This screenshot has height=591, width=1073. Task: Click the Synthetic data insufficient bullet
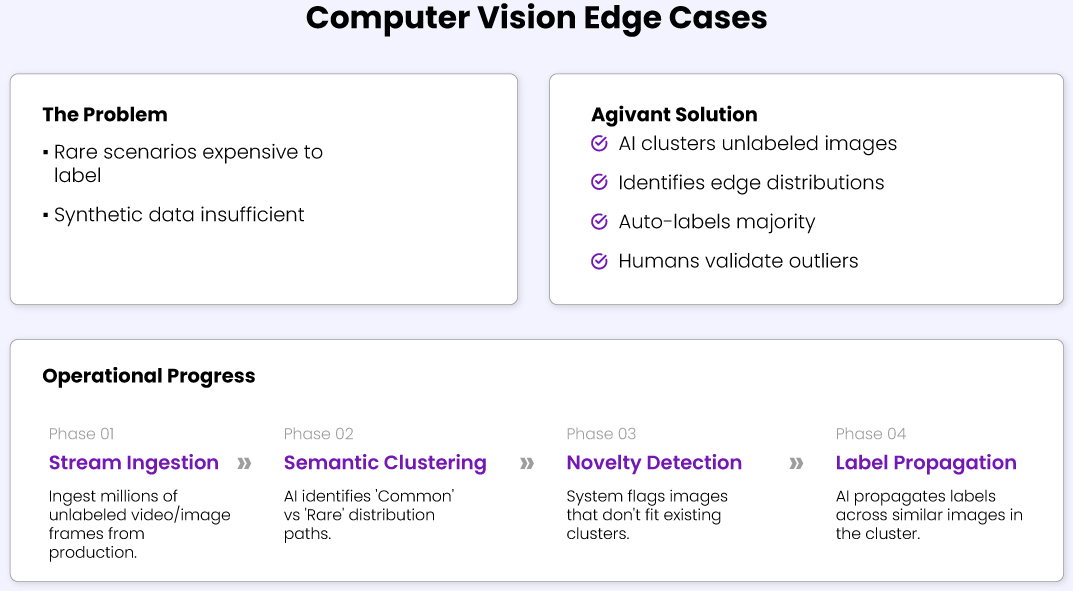179,215
